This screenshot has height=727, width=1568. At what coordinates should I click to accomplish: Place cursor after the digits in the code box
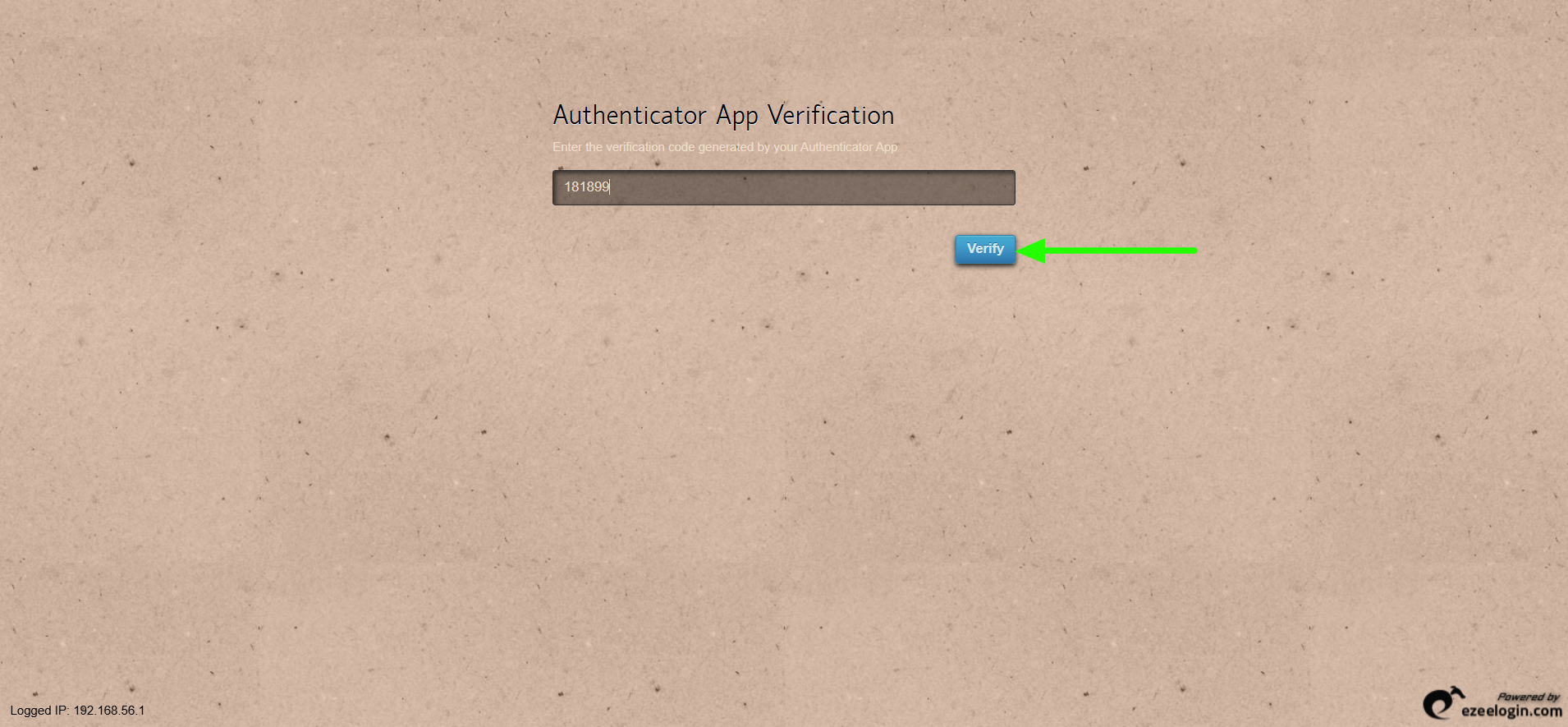(x=612, y=187)
